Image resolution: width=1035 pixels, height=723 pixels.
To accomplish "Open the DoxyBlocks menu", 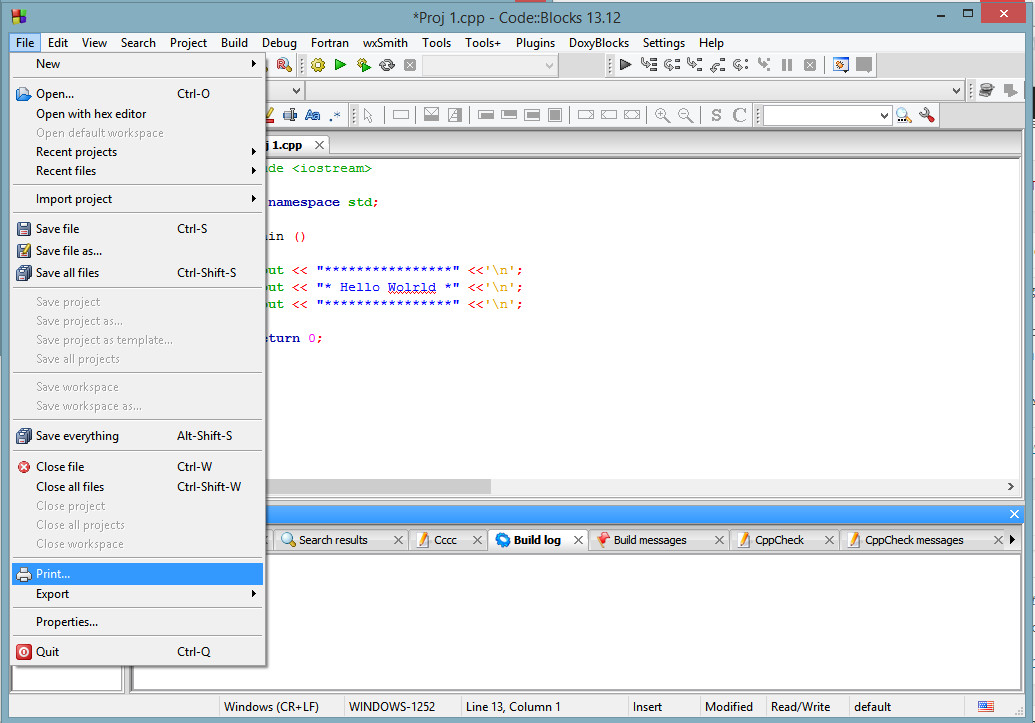I will (599, 43).
